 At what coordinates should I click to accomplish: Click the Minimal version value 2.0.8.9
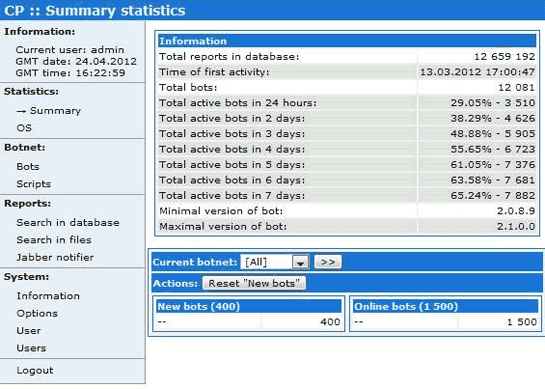516,211
